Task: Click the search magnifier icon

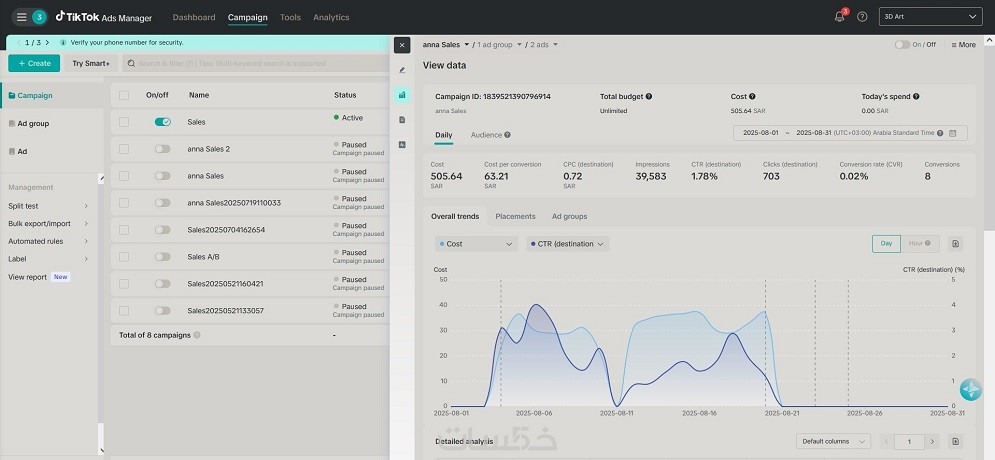Action: click(x=131, y=63)
